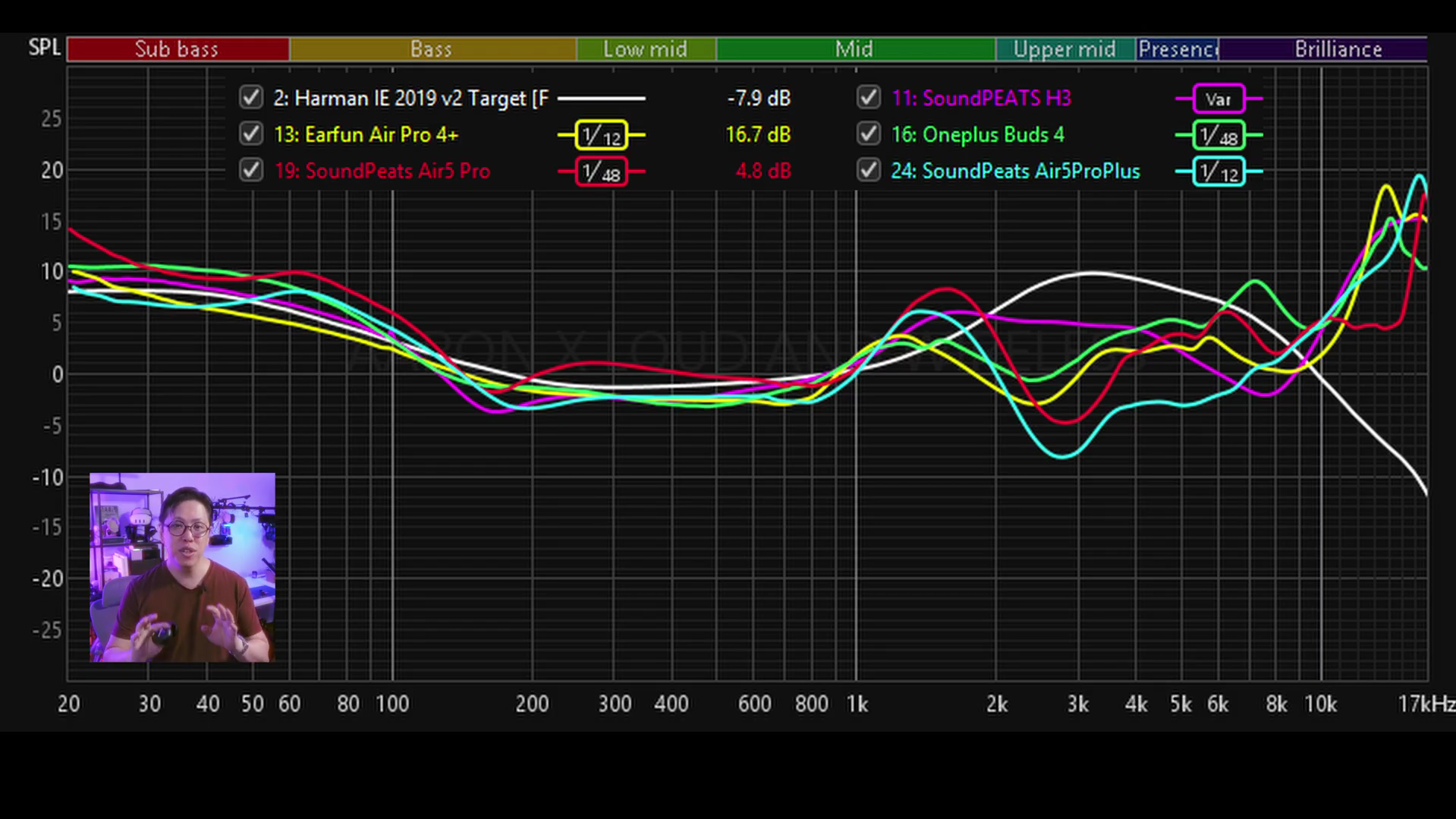This screenshot has width=1456, height=819.
Task: Click the 1k frequency axis label
Action: pos(857,704)
